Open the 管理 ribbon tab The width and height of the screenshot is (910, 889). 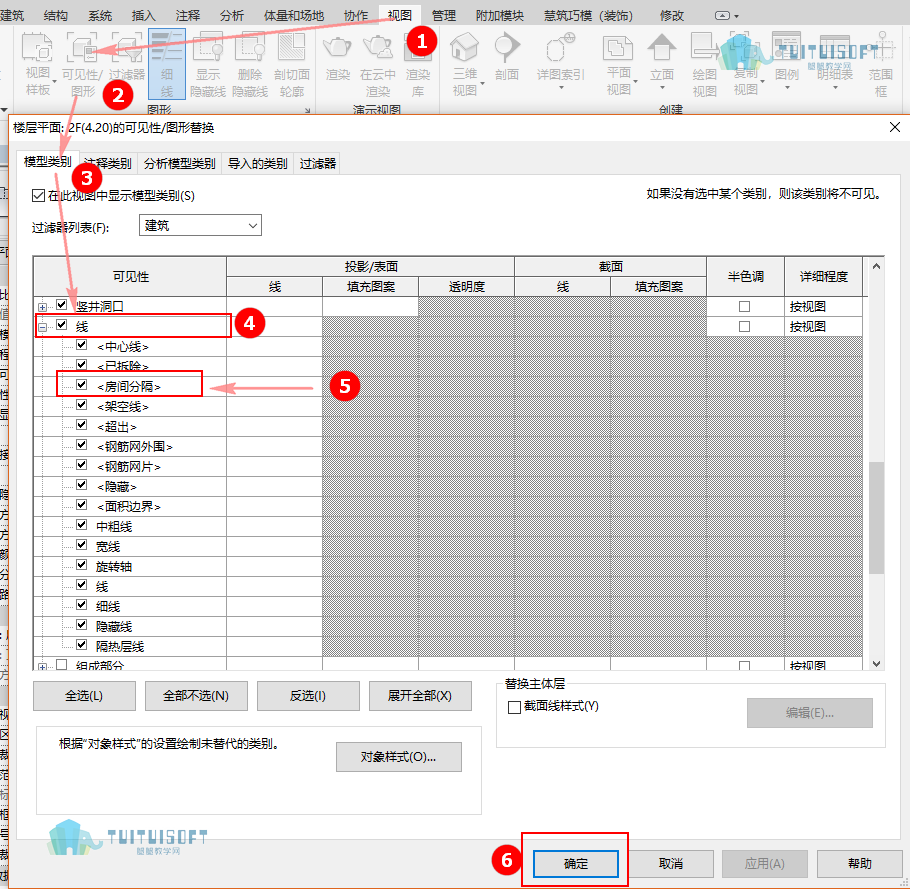[444, 16]
